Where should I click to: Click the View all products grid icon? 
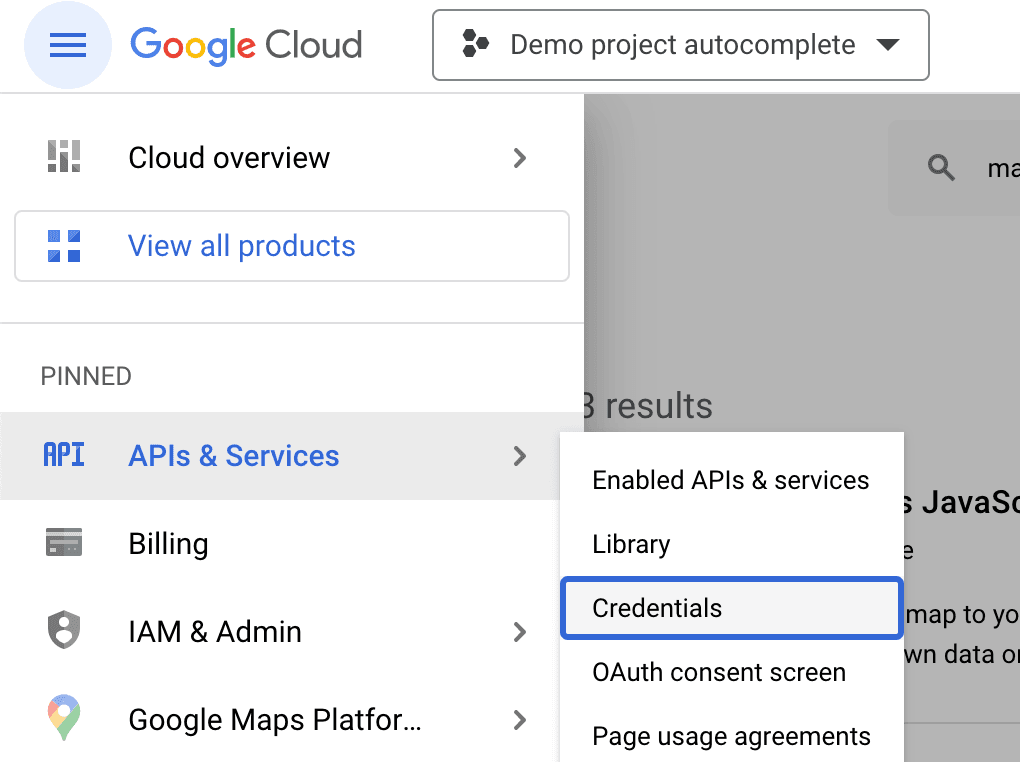(64, 246)
